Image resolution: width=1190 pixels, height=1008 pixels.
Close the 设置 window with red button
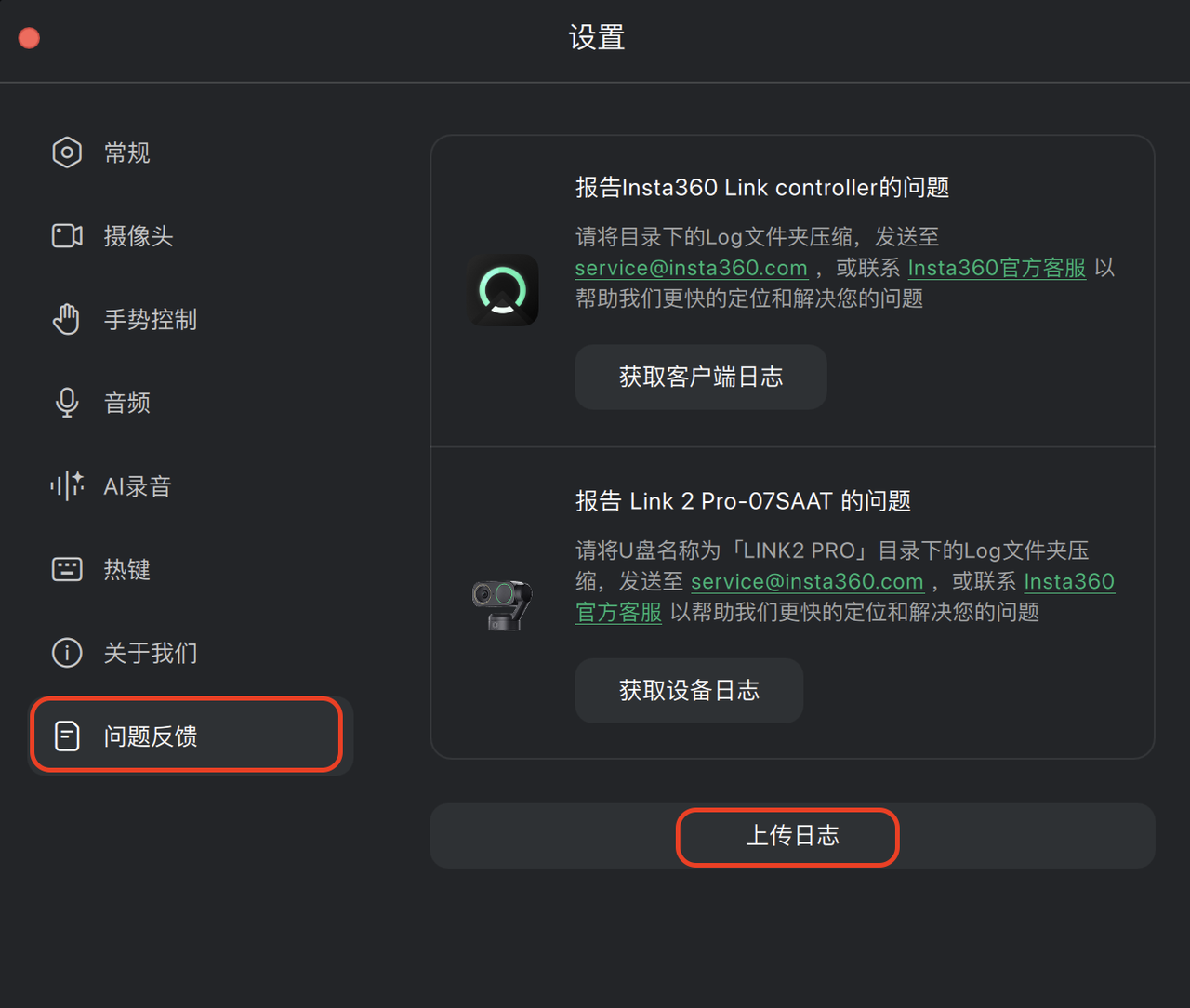29,38
